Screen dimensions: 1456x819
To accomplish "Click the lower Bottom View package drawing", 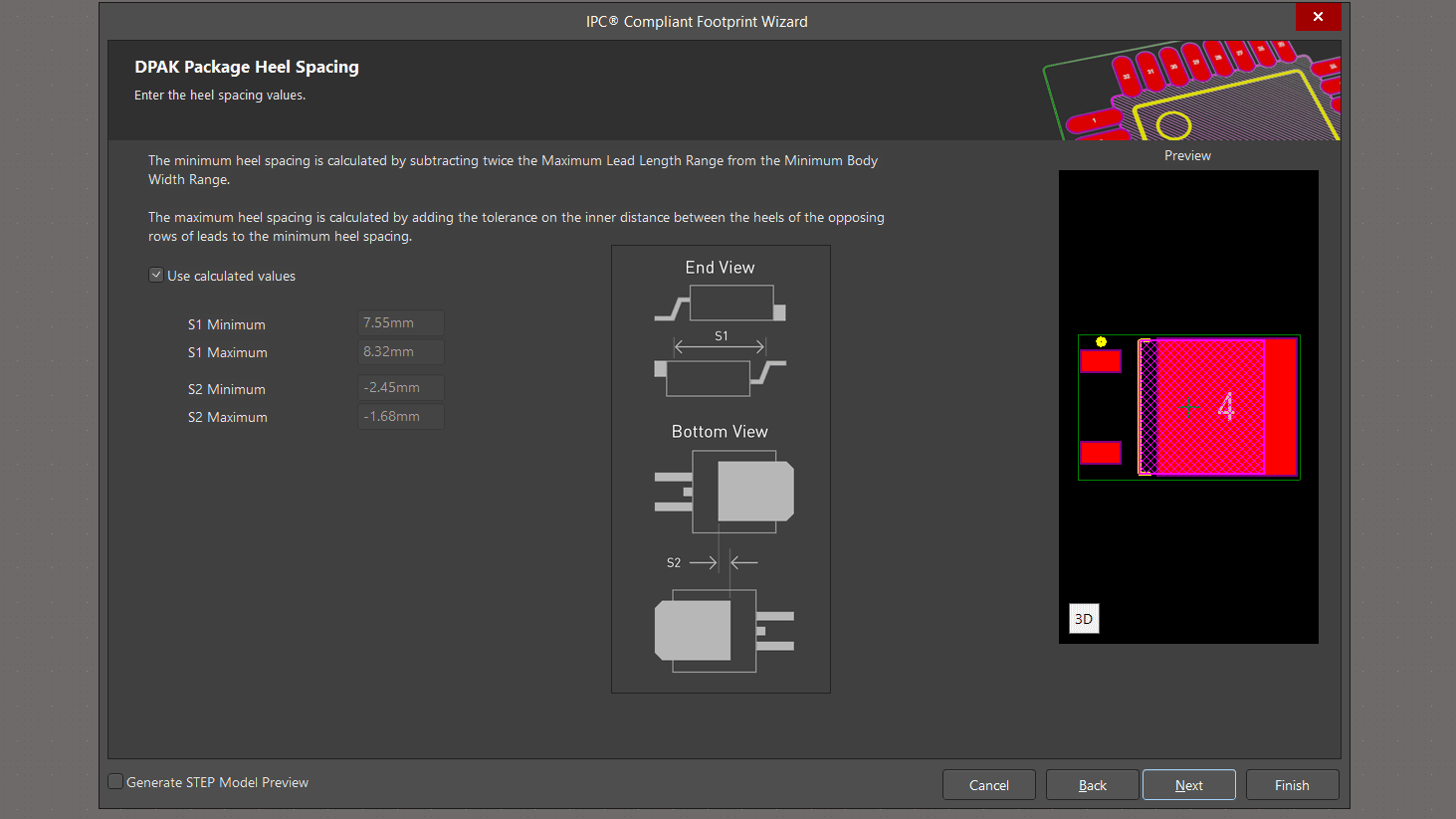I will (x=724, y=631).
